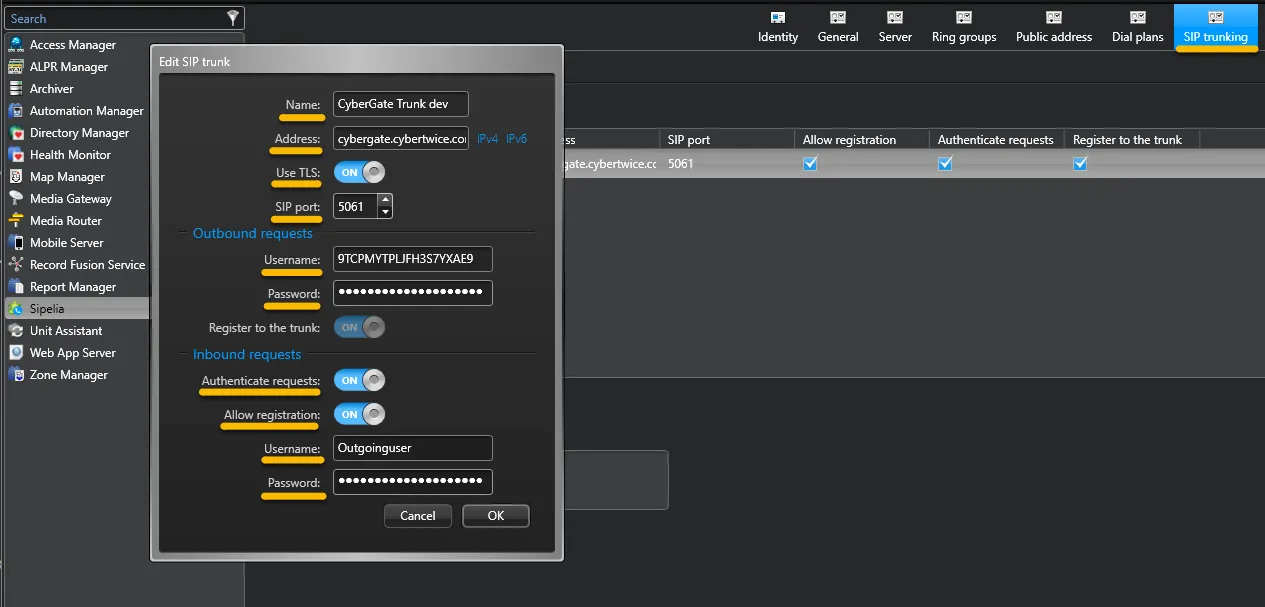The width and height of the screenshot is (1265, 607).
Task: Click the Web App Server icon
Action: (16, 353)
